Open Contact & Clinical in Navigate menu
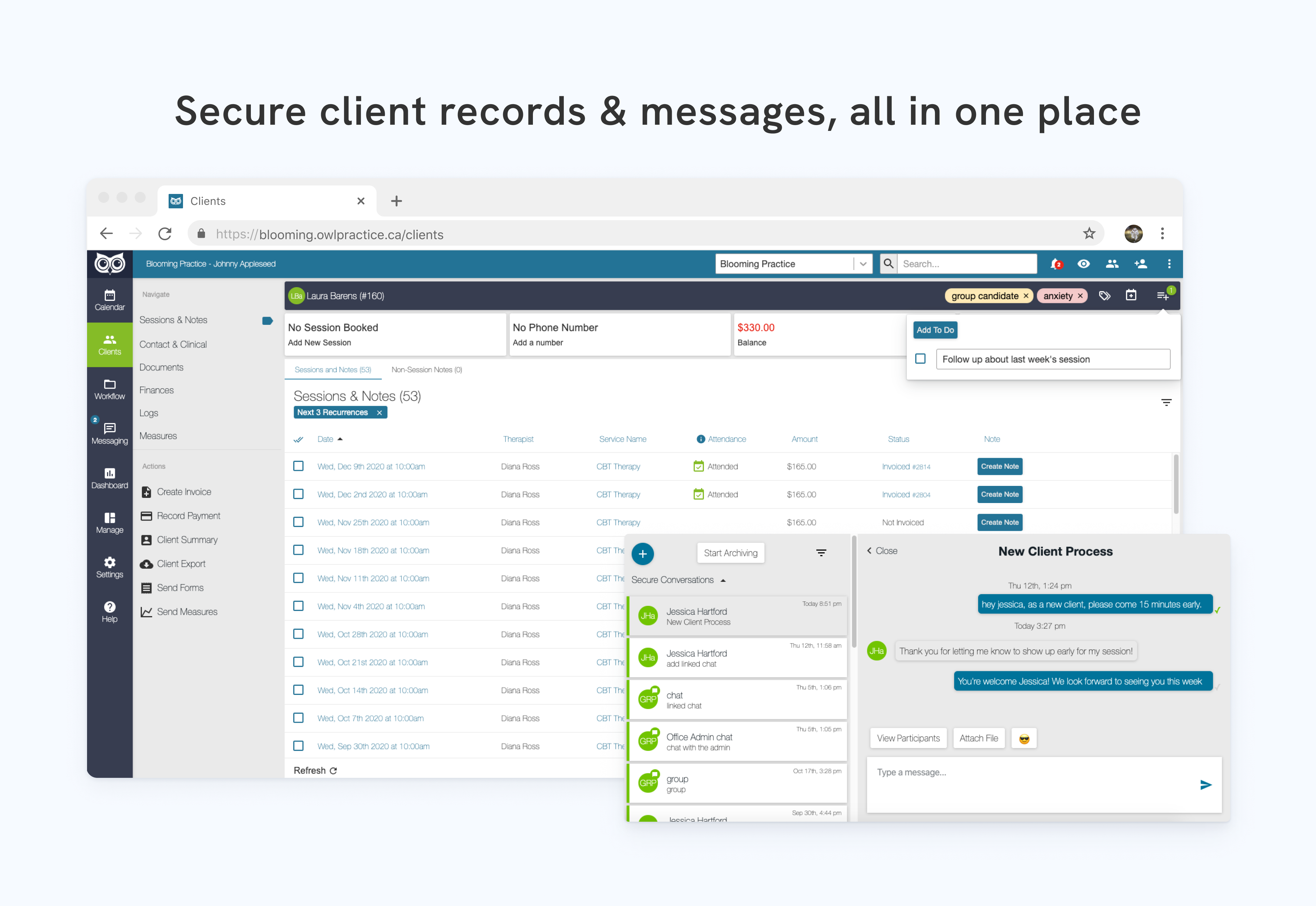Image resolution: width=1316 pixels, height=906 pixels. [173, 344]
